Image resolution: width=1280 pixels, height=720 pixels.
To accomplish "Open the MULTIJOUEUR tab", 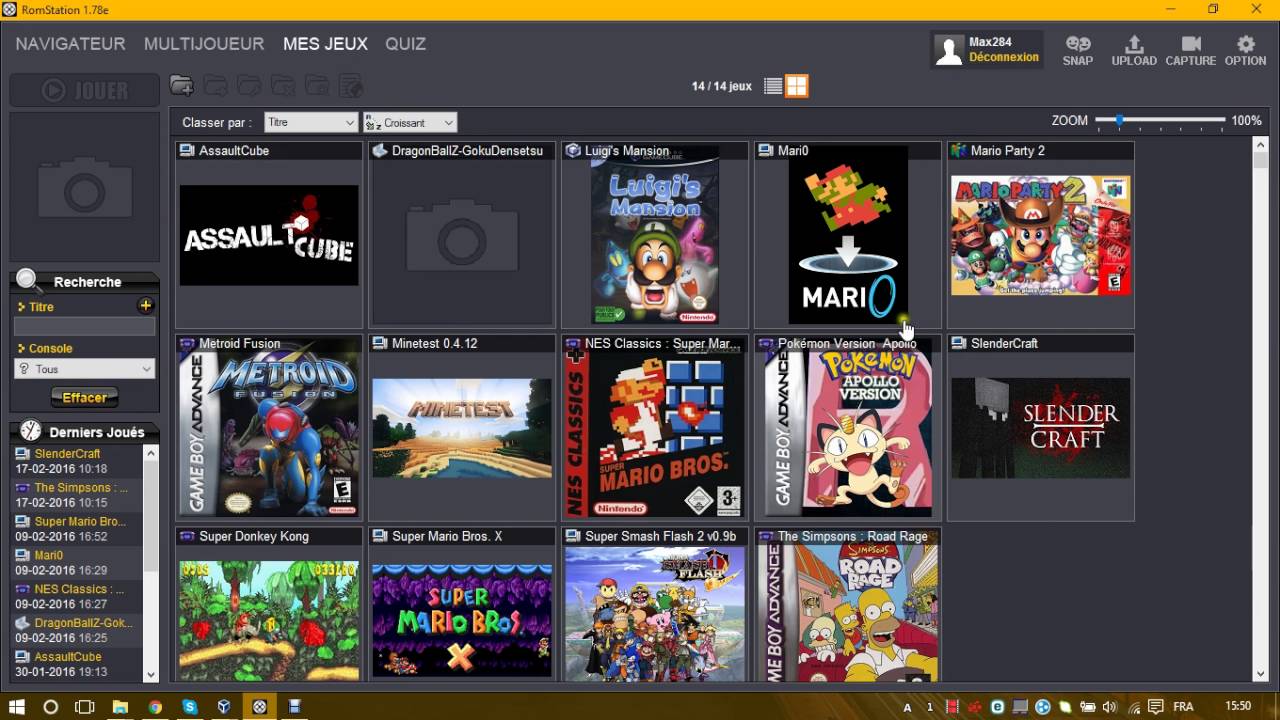I will click(204, 44).
